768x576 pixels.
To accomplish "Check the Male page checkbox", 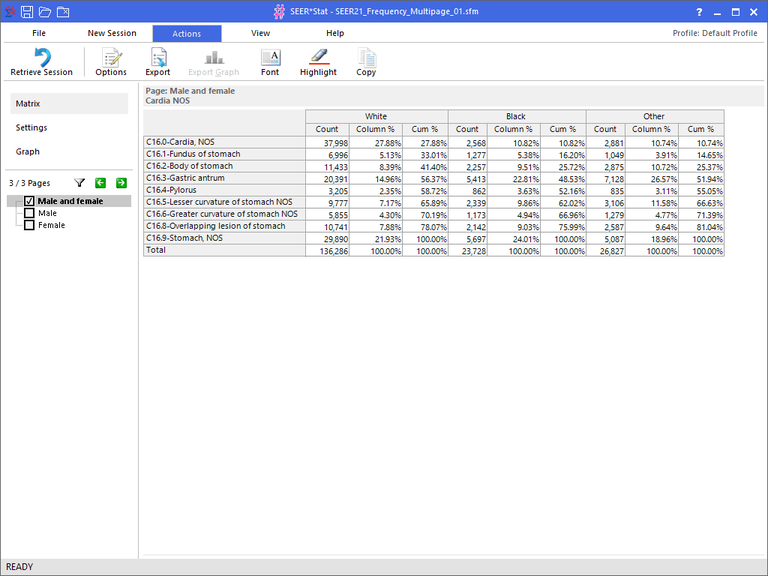I will [29, 213].
